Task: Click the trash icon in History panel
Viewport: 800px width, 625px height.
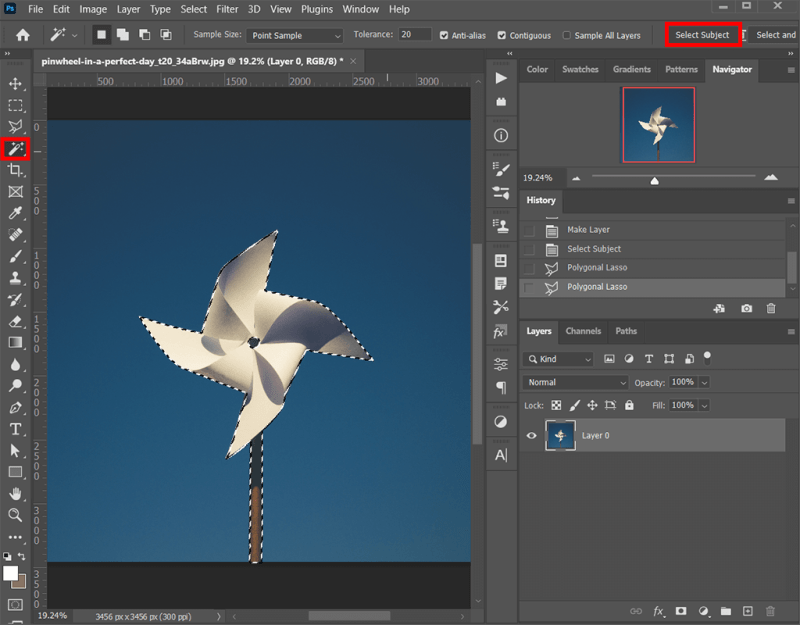Action: 771,309
